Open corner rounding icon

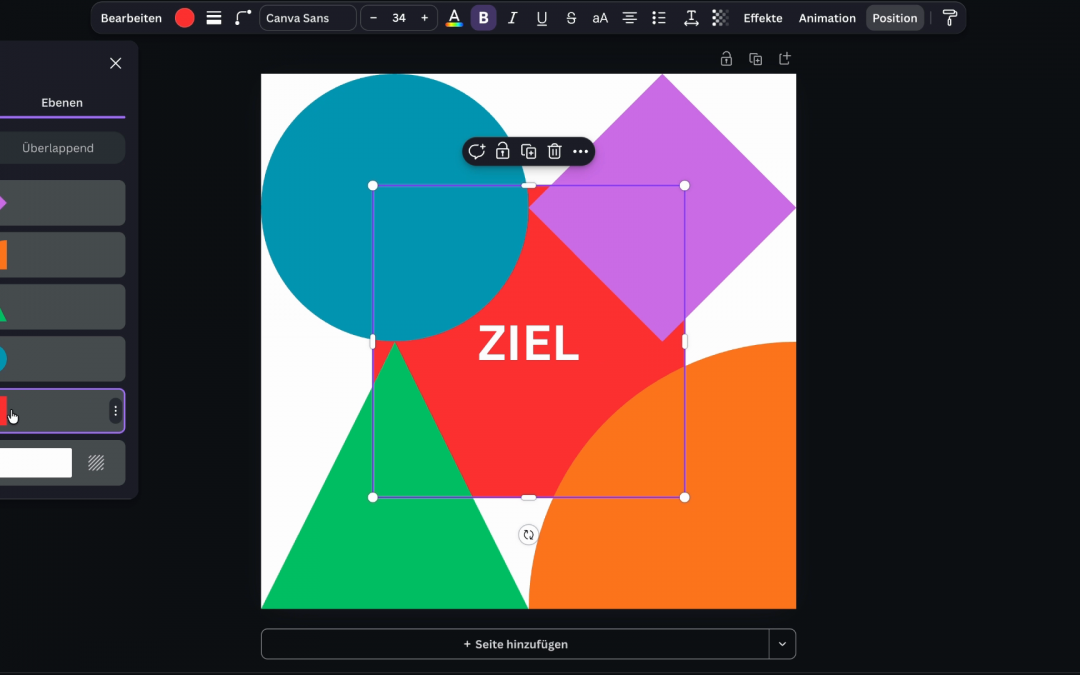pos(242,18)
